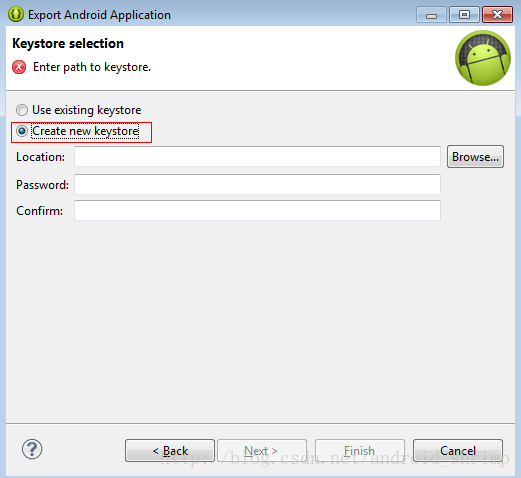Viewport: 521px width, 478px height.
Task: Click the disabled Finish button
Action: (360, 450)
